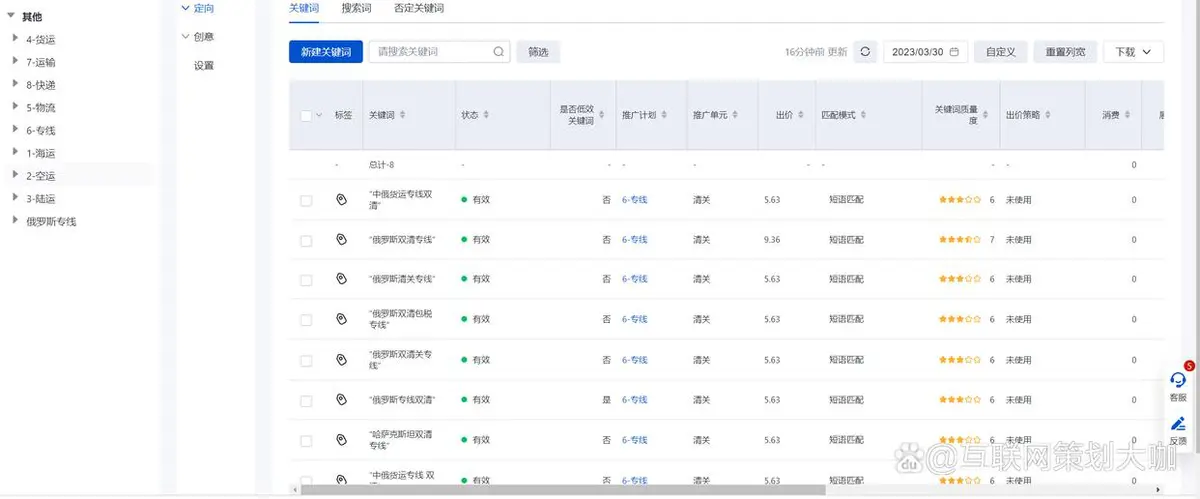Screen dimensions: 1200x499
Task: Collapse the 其他 tree group
Action: [x=11, y=16]
